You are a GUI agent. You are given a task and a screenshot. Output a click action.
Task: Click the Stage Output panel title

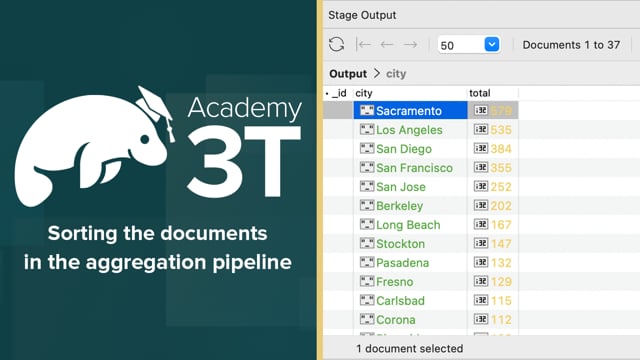pyautogui.click(x=362, y=15)
